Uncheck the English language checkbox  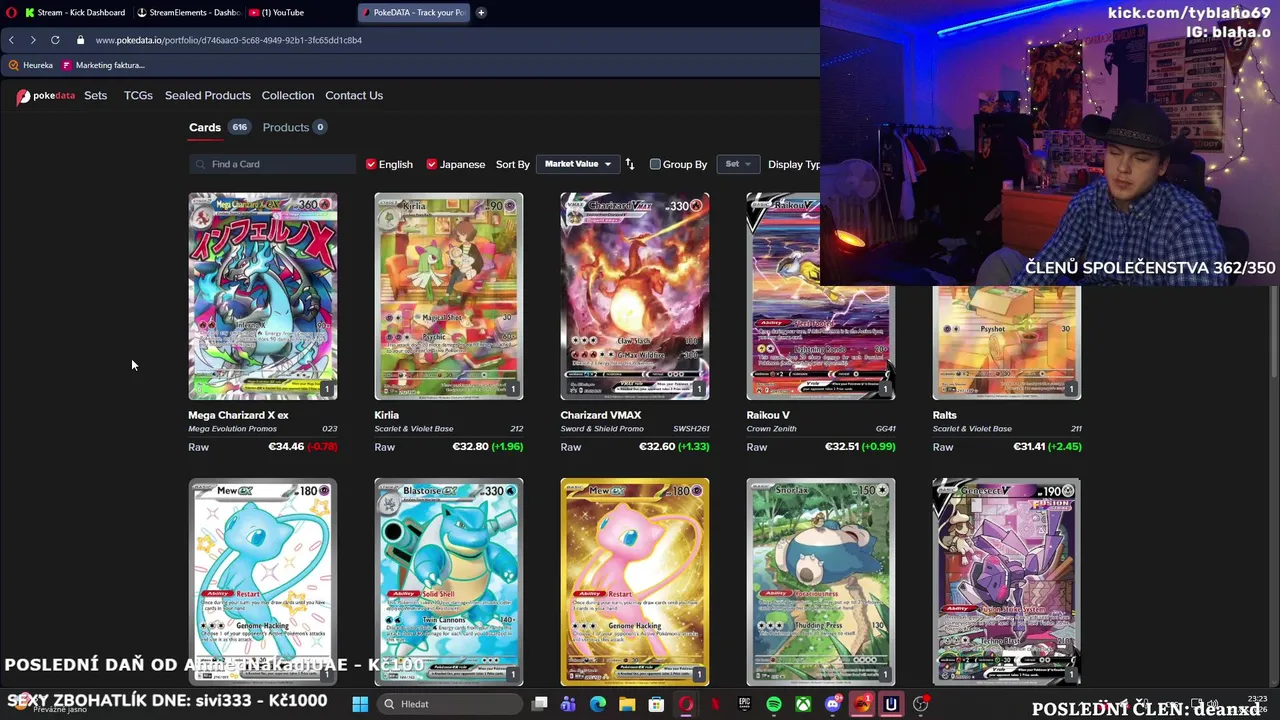pos(371,164)
